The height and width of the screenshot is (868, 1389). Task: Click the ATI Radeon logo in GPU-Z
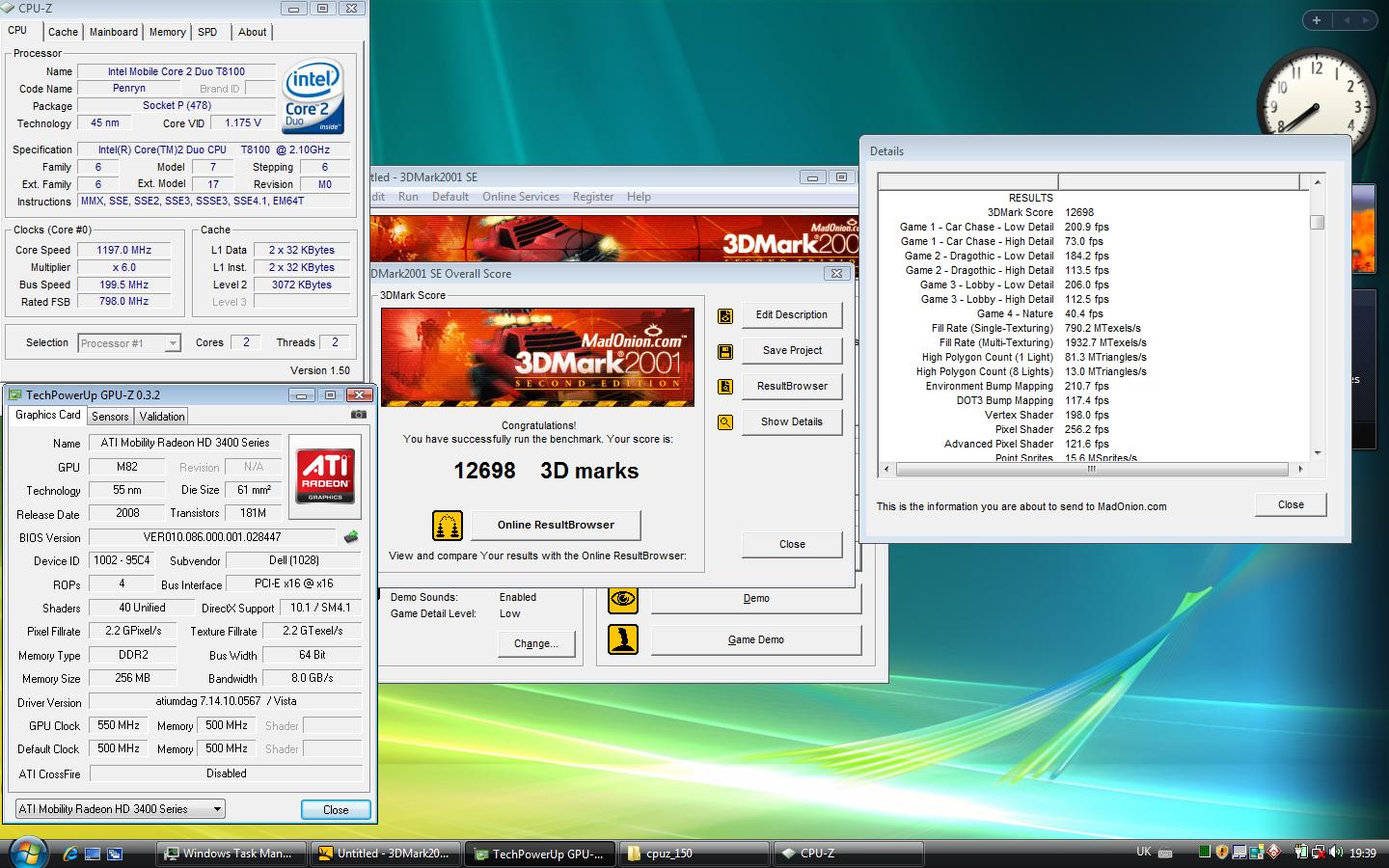[x=326, y=475]
